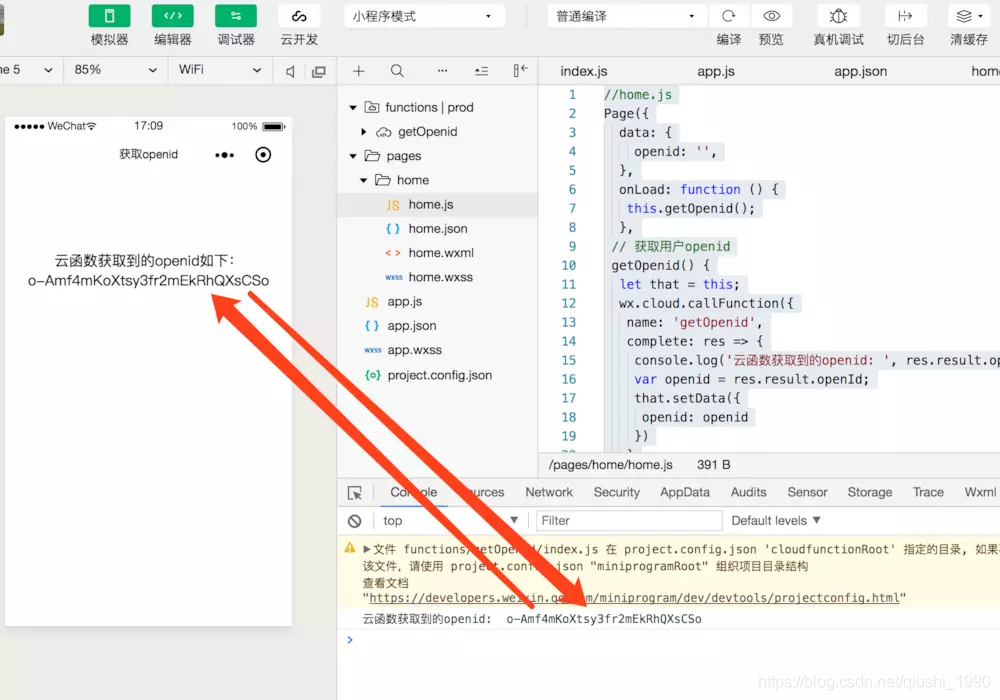Collapse the home folder
The image size is (1000, 700).
364,180
